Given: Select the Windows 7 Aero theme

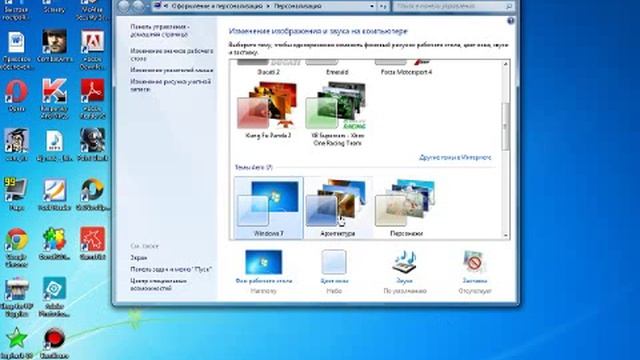Looking at the screenshot, I should coord(269,208).
